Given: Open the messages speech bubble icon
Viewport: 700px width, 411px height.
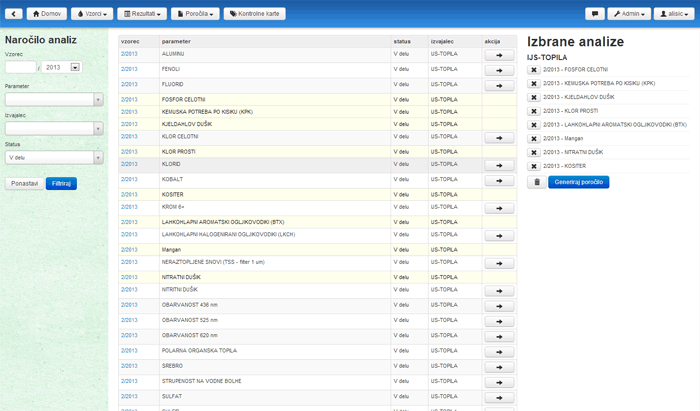Looking at the screenshot, I should 595,14.
